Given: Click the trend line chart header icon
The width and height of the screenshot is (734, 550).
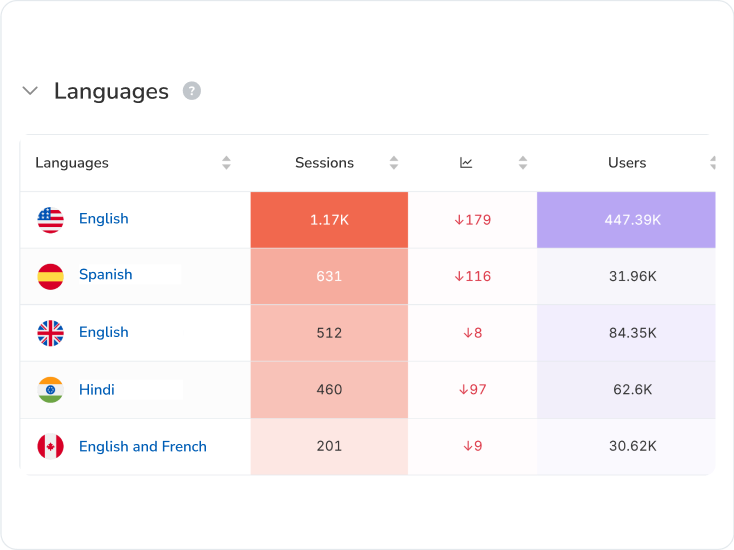Looking at the screenshot, I should point(466,163).
